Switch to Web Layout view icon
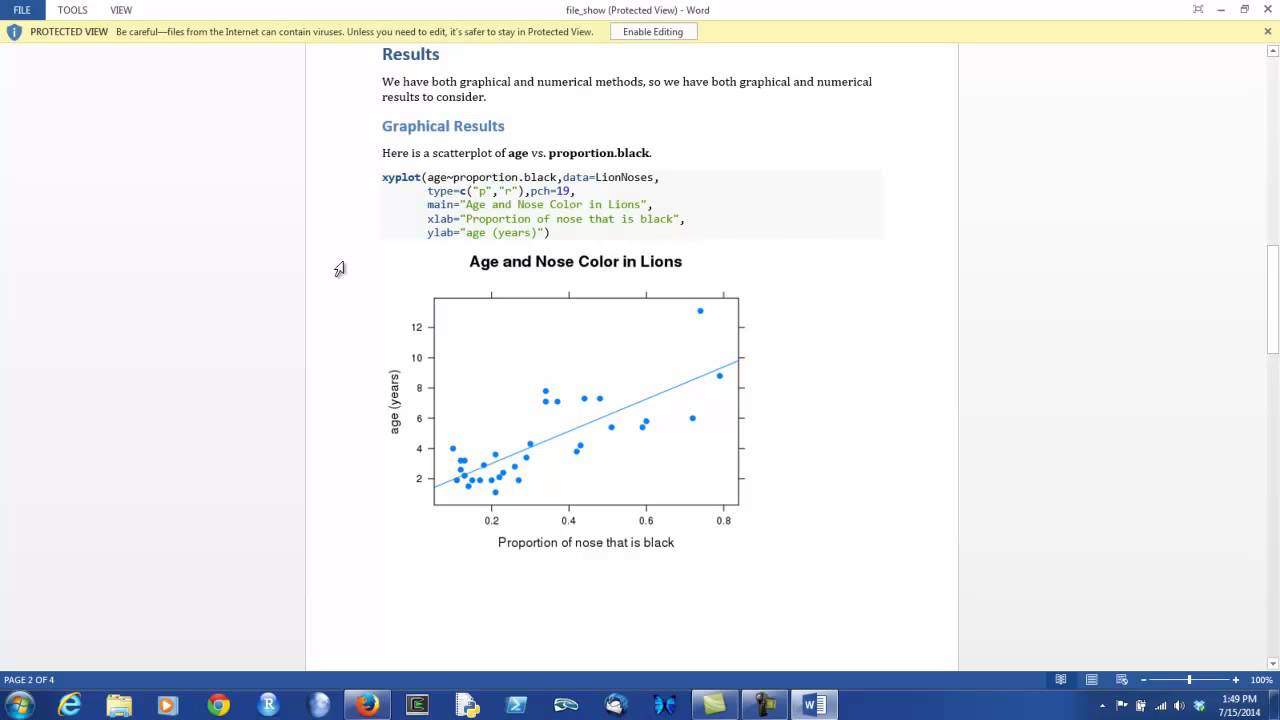Viewport: 1280px width, 720px height. click(1122, 680)
